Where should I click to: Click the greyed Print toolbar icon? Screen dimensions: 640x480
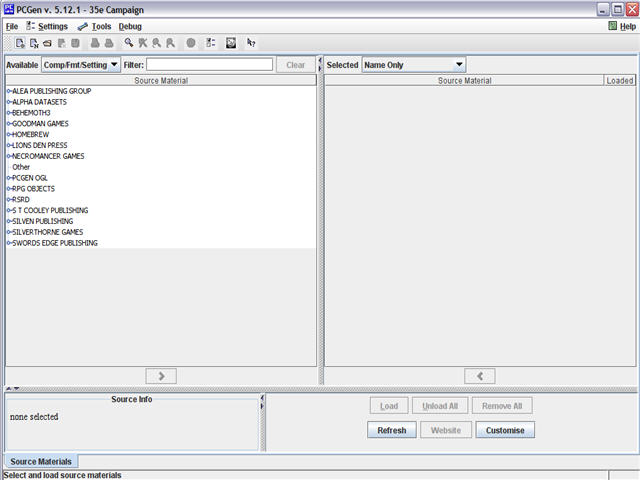(109, 43)
